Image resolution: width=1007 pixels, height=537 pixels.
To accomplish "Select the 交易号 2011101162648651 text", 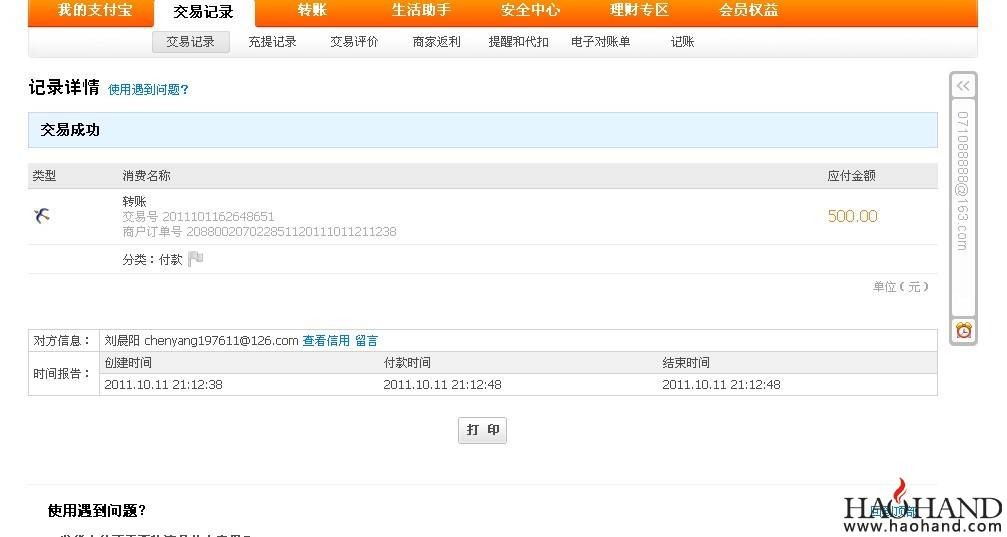I will [x=198, y=216].
